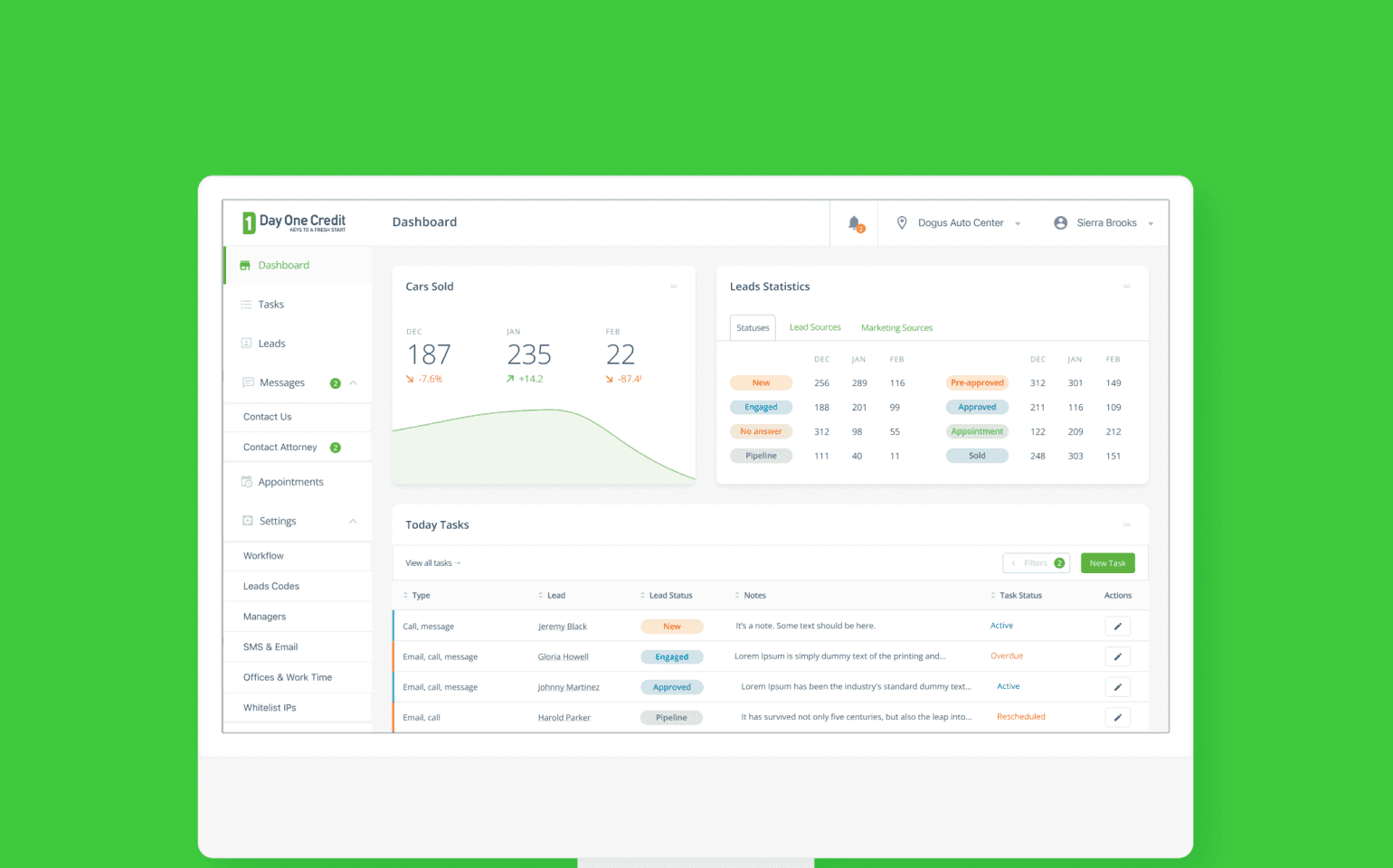Open Workflow settings
1393x868 pixels.
[298, 556]
